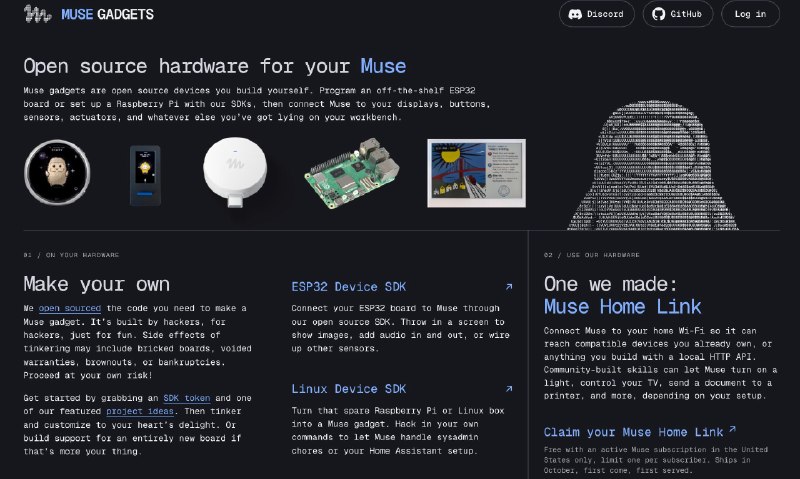This screenshot has height=479, width=800.
Task: Click the arrow icon beside Linux Device SDK
Action: coord(509,389)
